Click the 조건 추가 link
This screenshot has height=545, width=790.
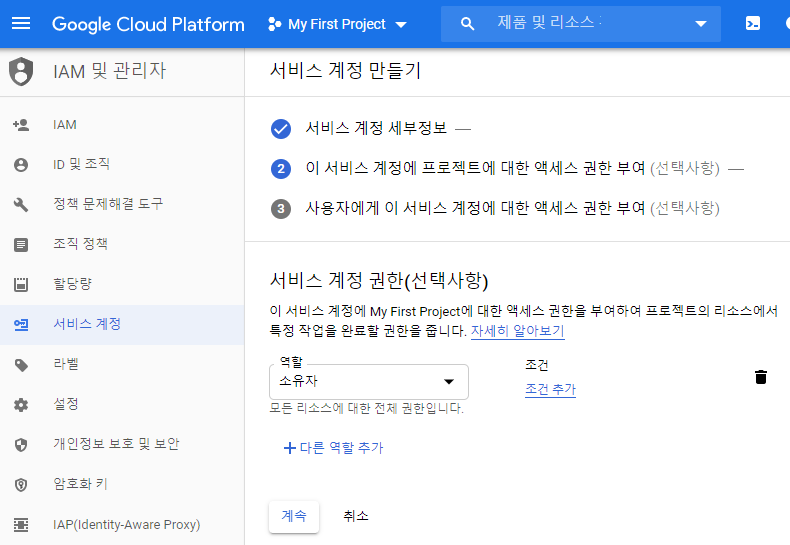[550, 389]
